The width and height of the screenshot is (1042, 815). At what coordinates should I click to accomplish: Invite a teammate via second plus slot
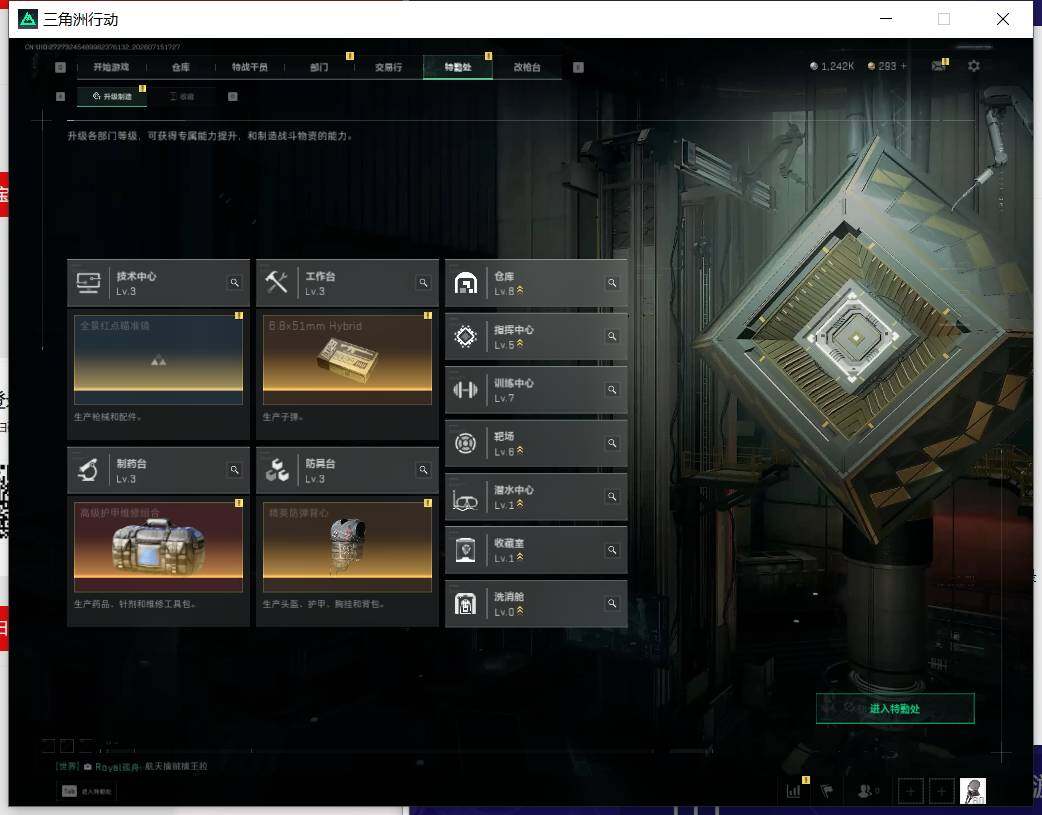(x=941, y=791)
